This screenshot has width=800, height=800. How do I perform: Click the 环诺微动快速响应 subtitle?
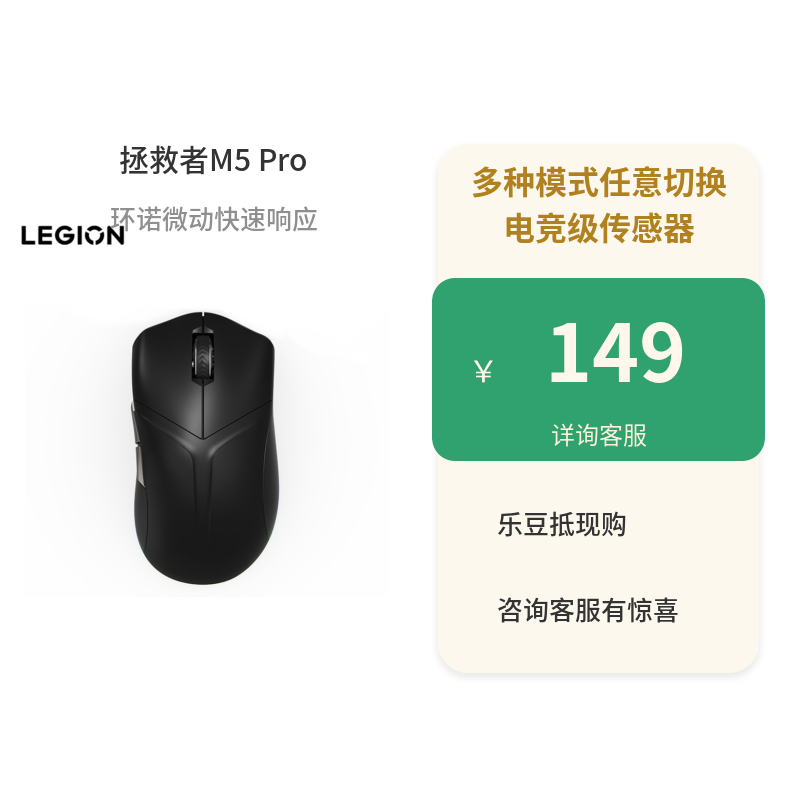pos(214,219)
